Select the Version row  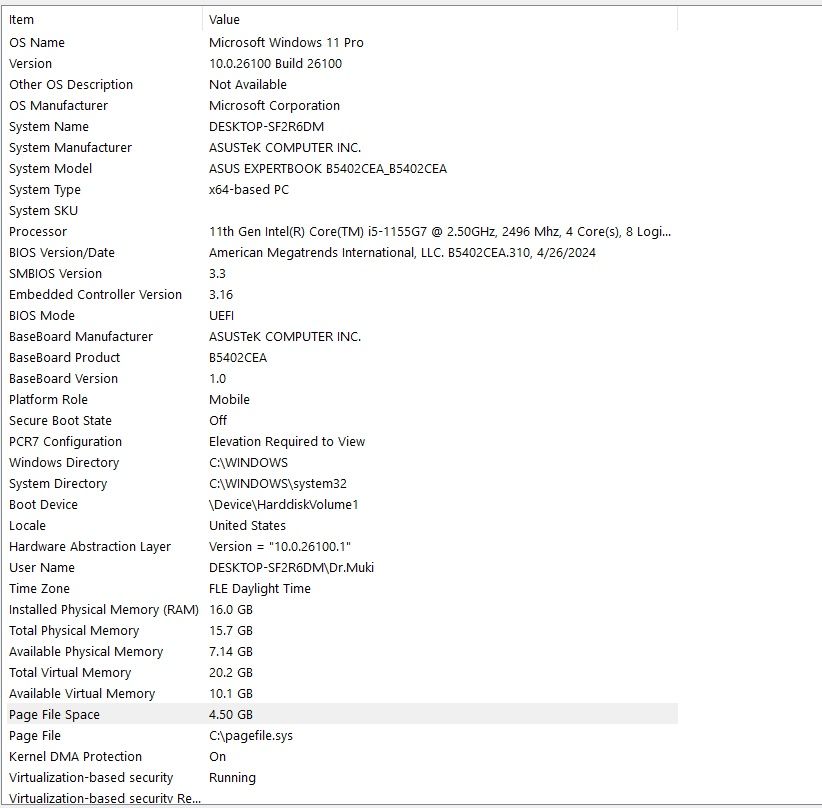pos(342,63)
